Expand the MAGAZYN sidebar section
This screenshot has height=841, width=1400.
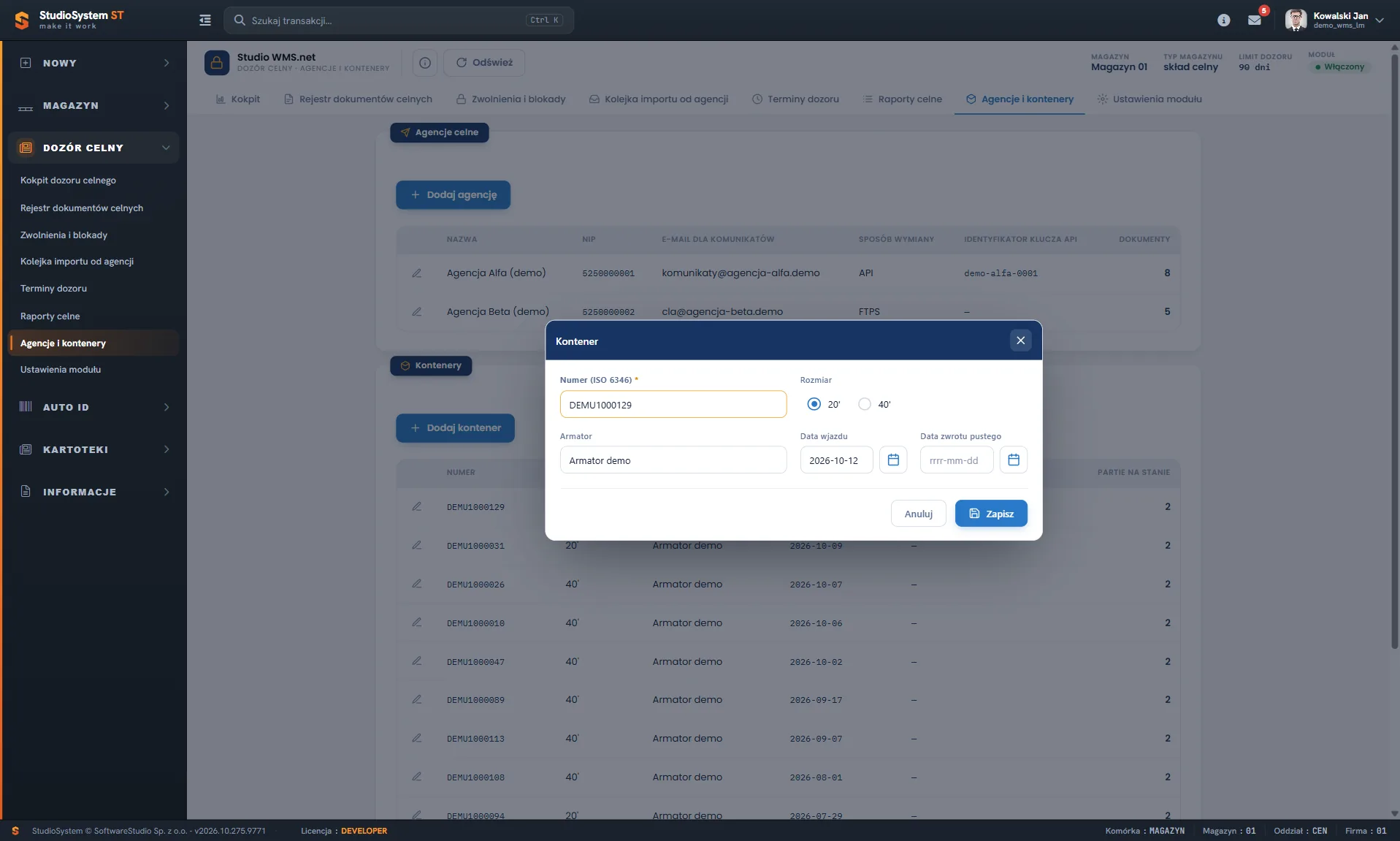93,106
